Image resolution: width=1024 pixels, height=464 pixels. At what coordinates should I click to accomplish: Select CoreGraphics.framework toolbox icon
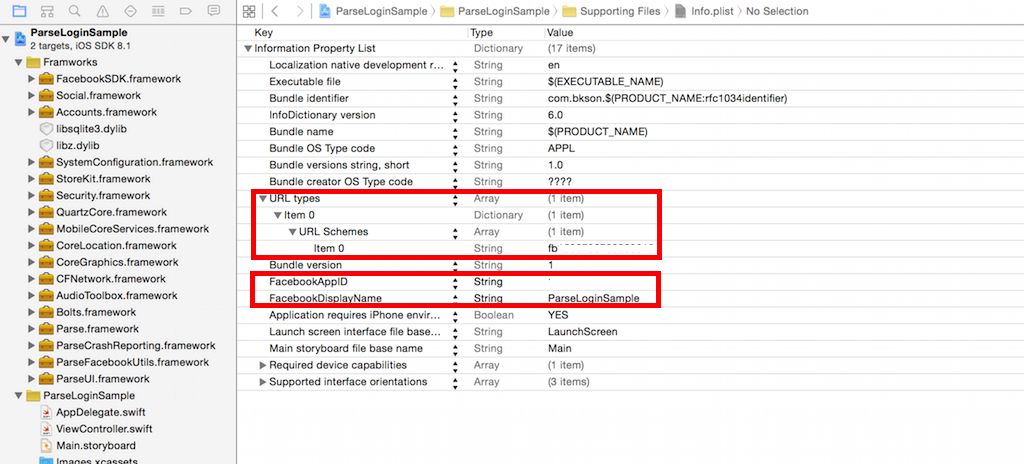(x=46, y=262)
